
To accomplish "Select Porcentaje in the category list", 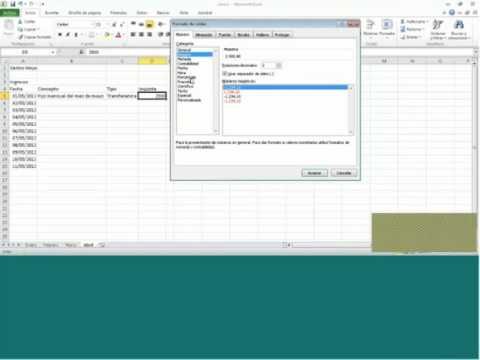I will (x=186, y=77).
